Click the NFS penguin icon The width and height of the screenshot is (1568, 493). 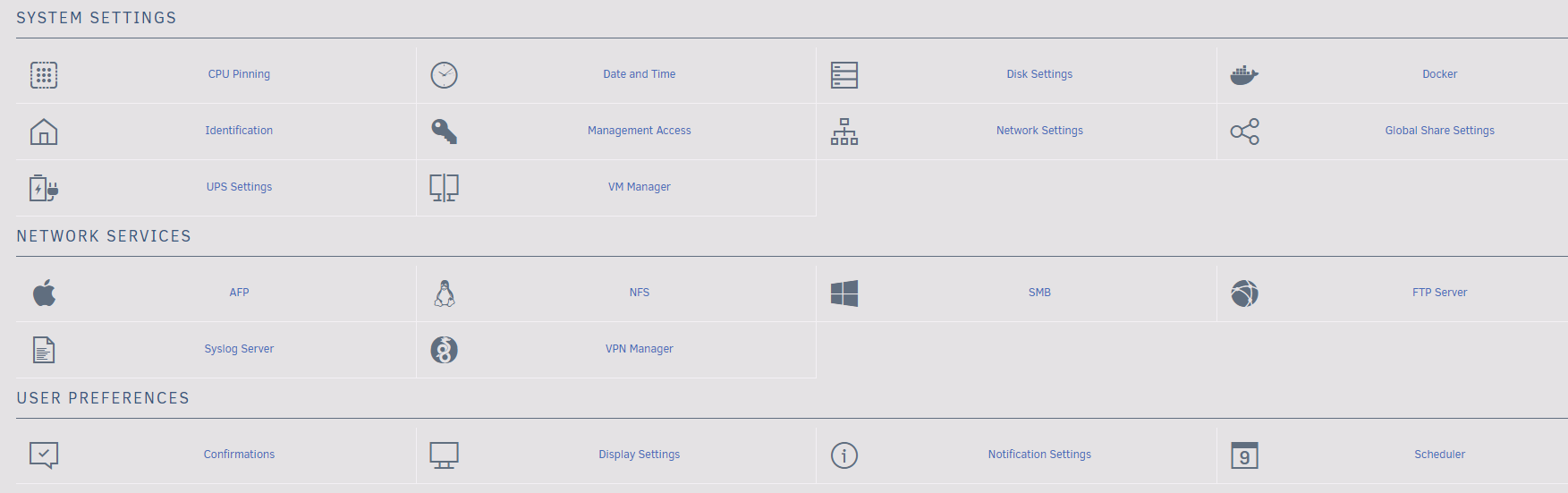pyautogui.click(x=444, y=293)
